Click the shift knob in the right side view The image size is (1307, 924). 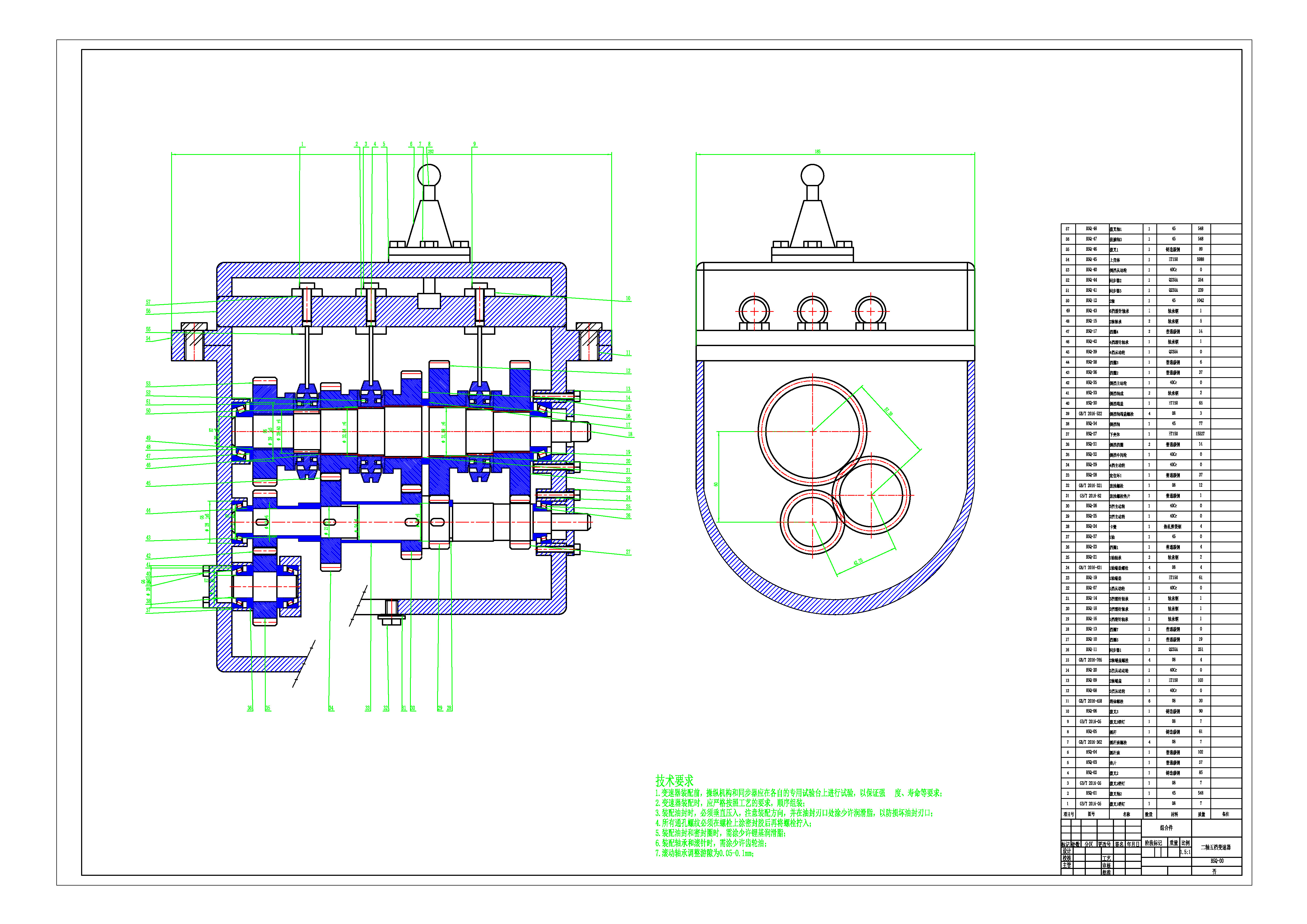tap(812, 175)
